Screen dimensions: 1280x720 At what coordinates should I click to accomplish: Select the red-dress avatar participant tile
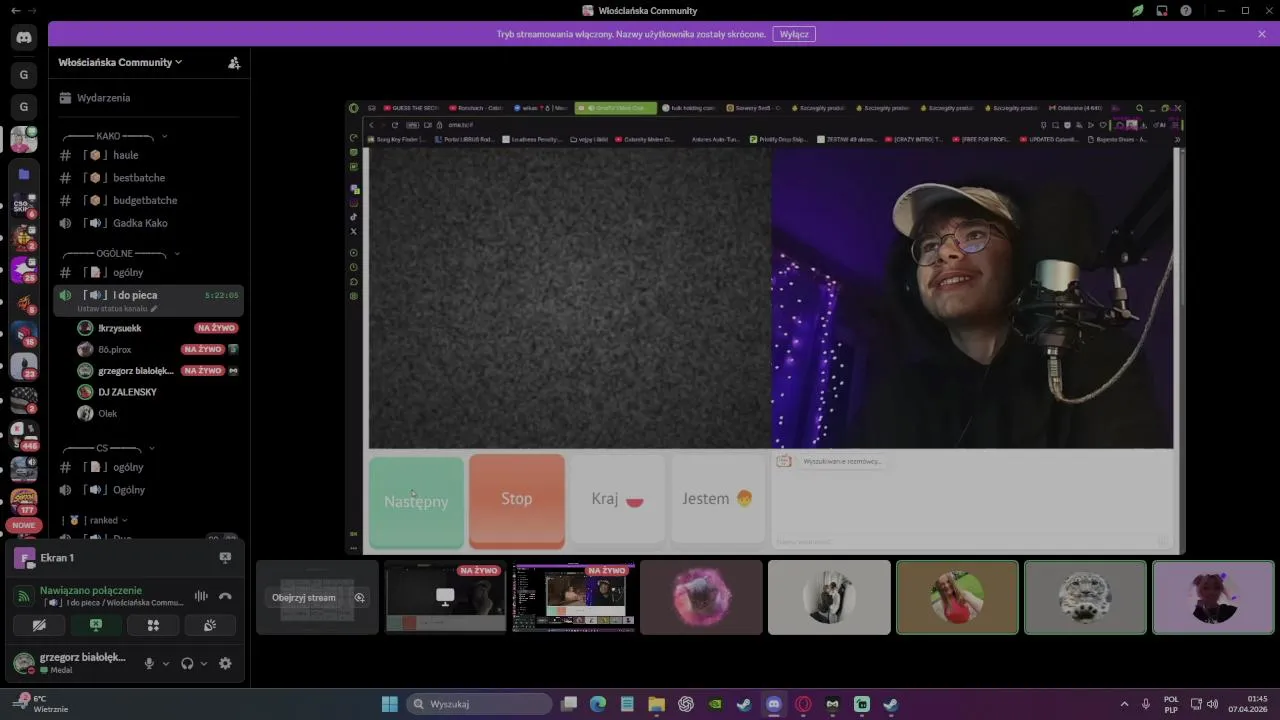(957, 597)
